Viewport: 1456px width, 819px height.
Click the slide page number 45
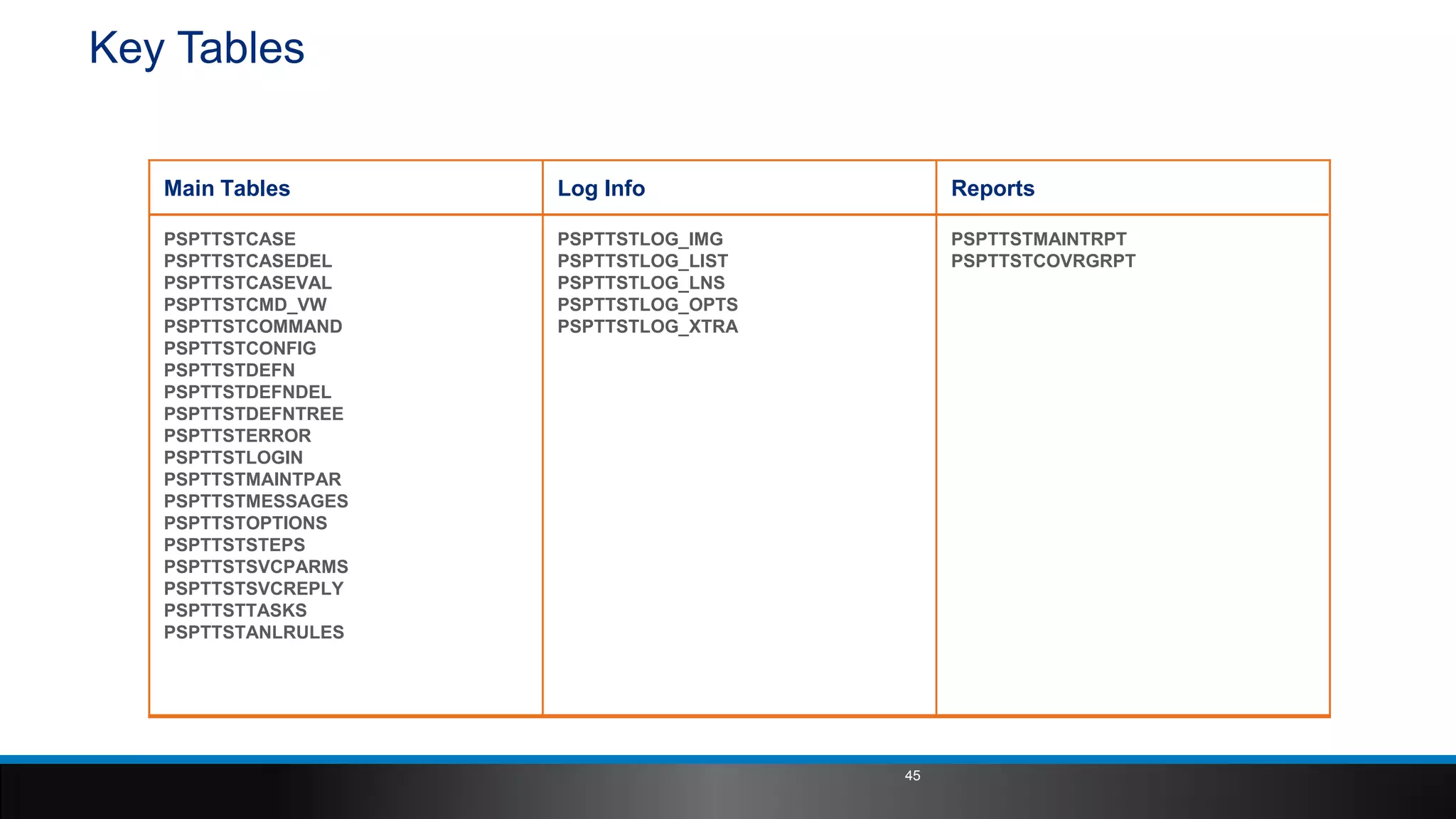point(912,776)
